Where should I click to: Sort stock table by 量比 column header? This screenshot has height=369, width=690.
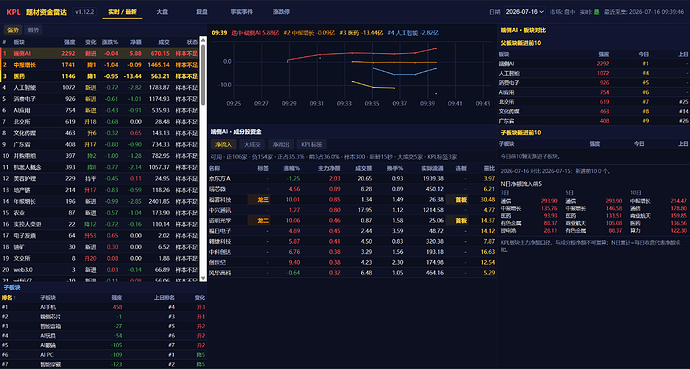[x=489, y=168]
